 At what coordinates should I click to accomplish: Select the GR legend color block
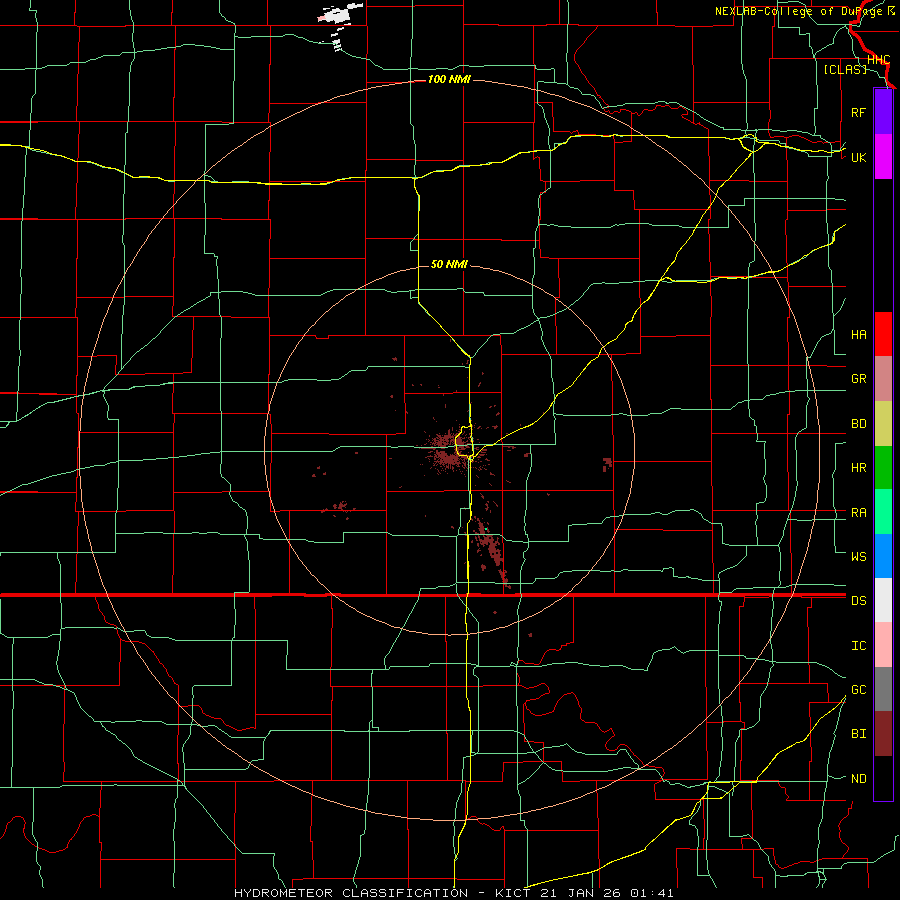tap(883, 379)
